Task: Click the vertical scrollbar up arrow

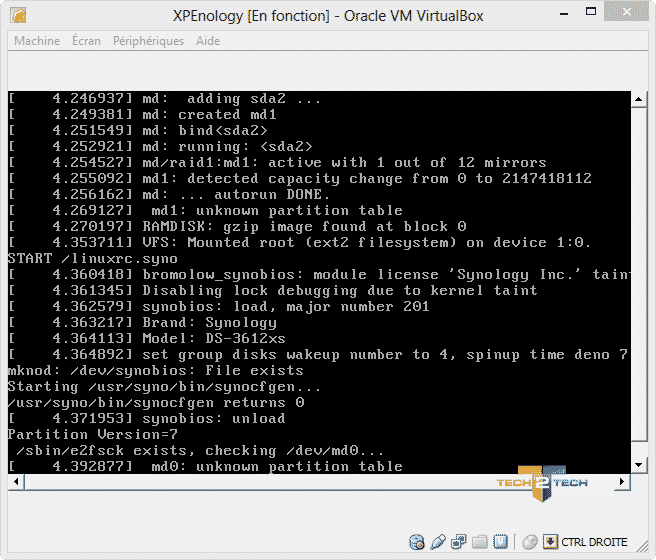Action: click(x=638, y=100)
